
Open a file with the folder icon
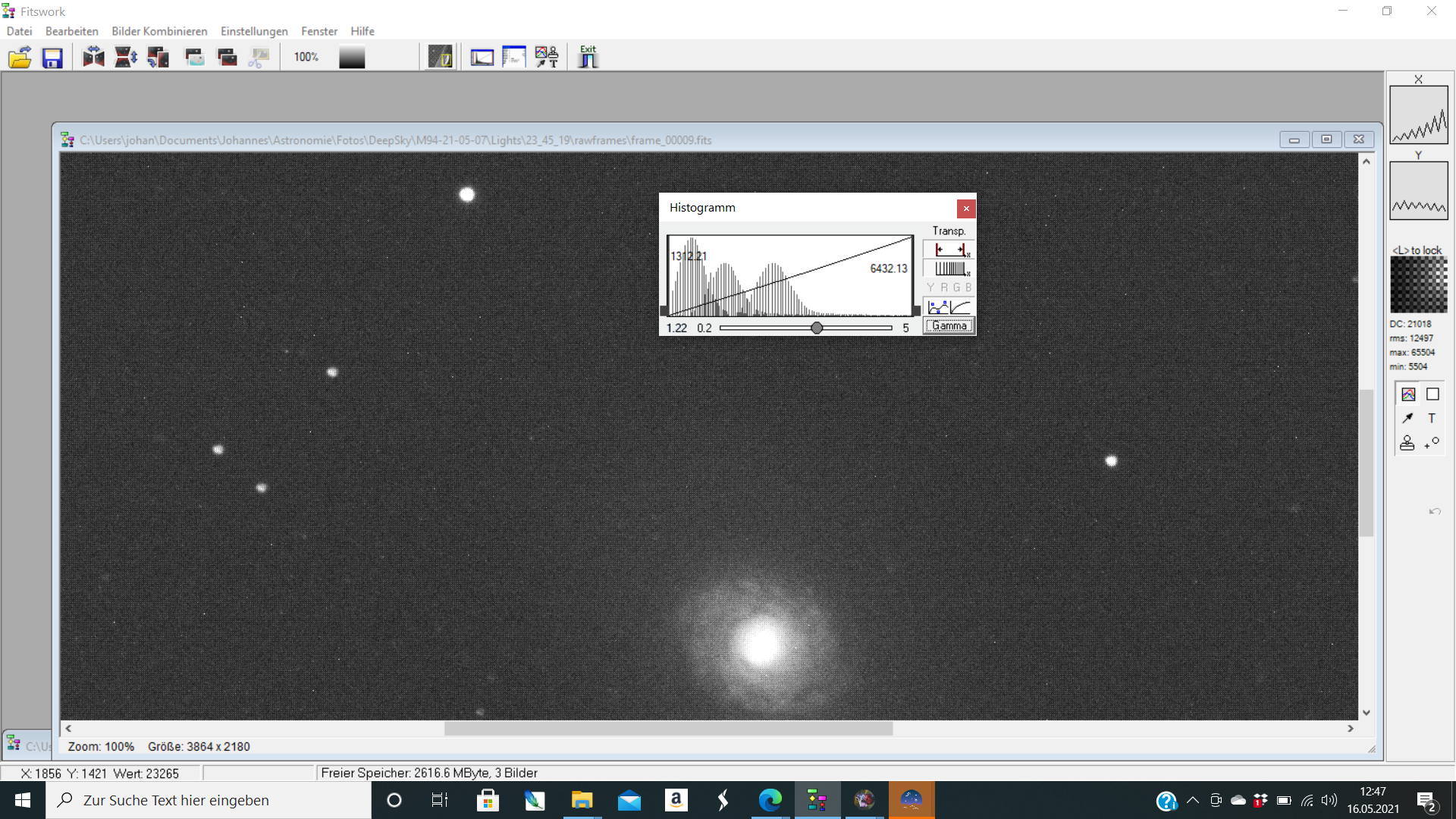(20, 58)
